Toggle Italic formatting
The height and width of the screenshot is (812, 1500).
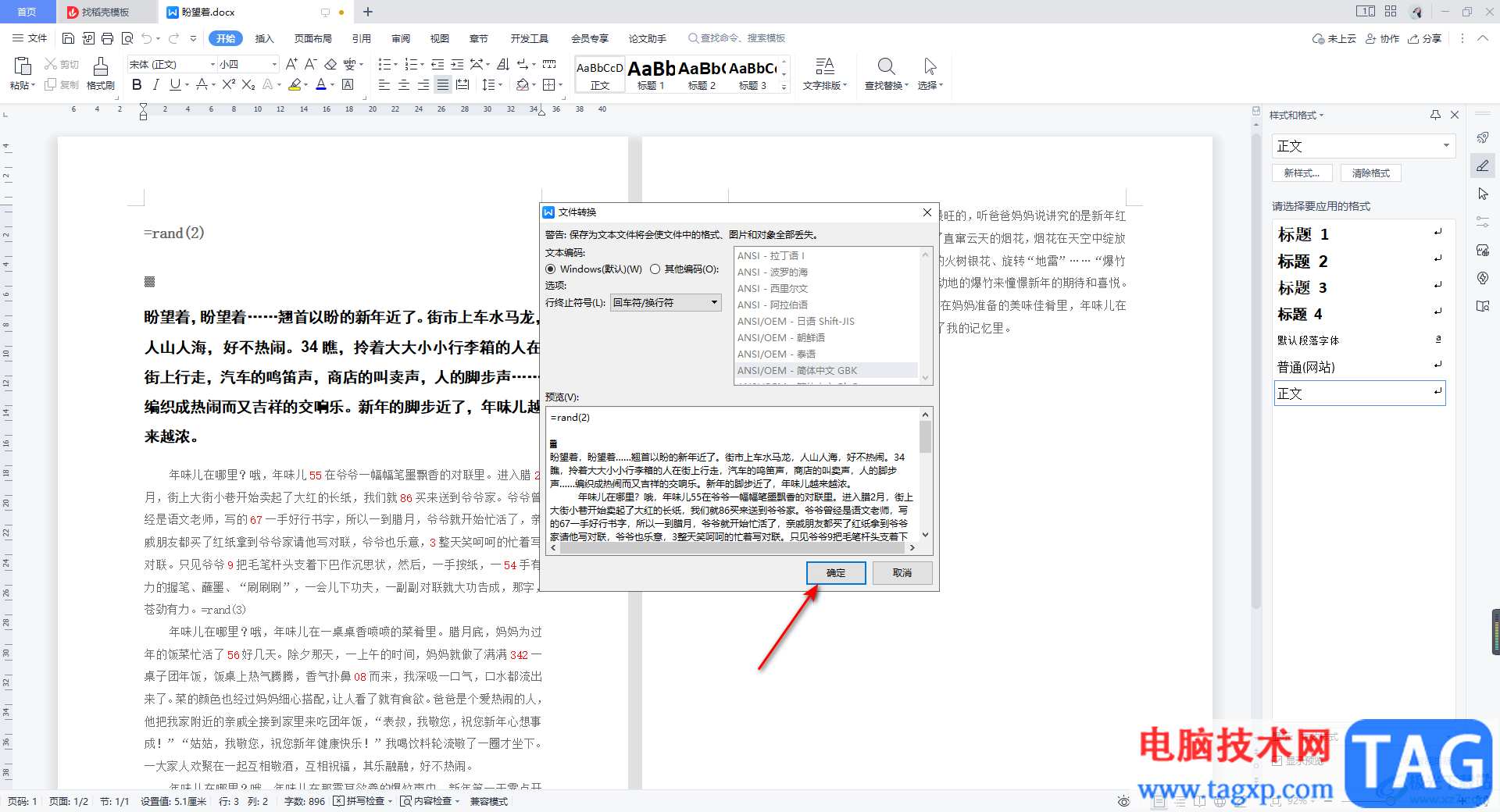tap(155, 84)
